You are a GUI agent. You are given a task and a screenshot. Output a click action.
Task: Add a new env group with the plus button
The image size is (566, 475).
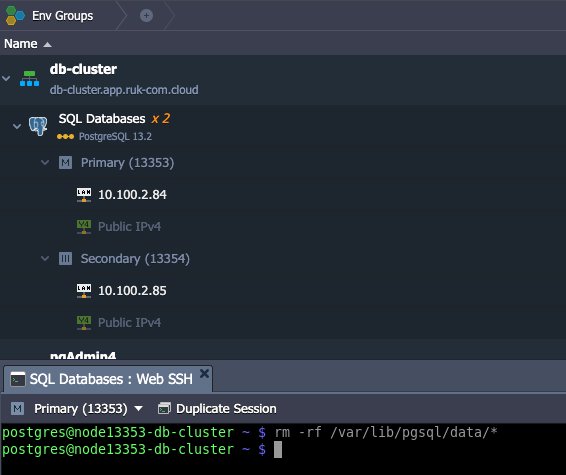coord(146,16)
